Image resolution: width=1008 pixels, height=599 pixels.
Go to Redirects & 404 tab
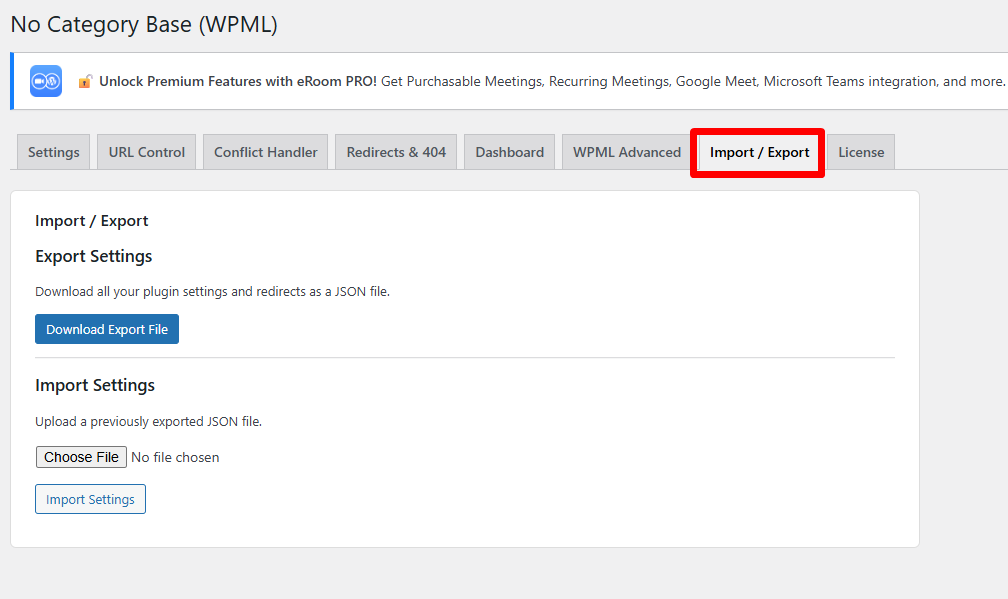396,152
